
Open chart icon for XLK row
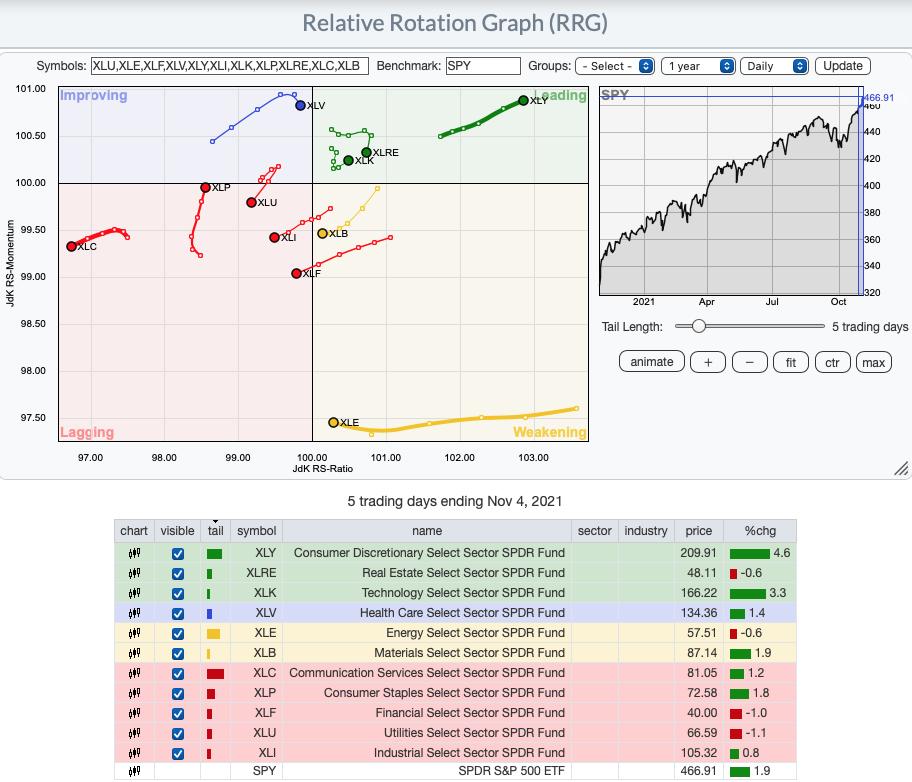[134, 593]
